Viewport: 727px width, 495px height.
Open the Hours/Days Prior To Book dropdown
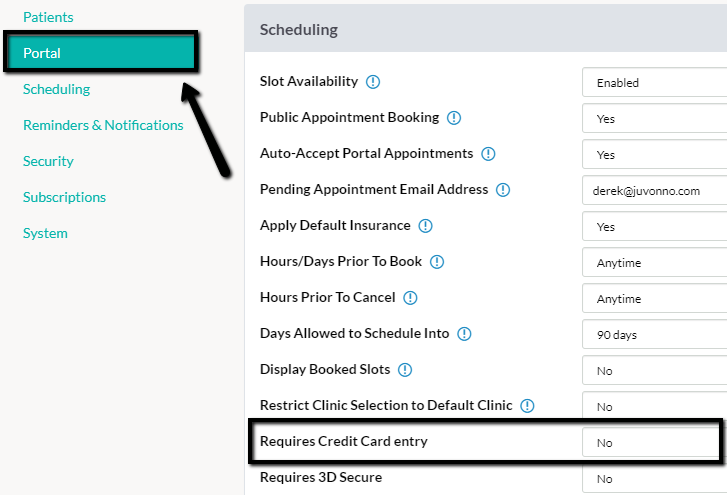(x=655, y=262)
